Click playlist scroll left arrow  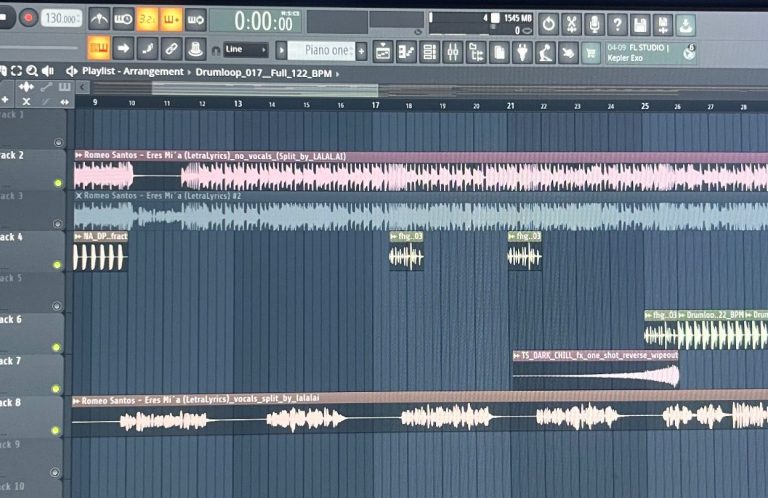pyautogui.click(x=82, y=88)
